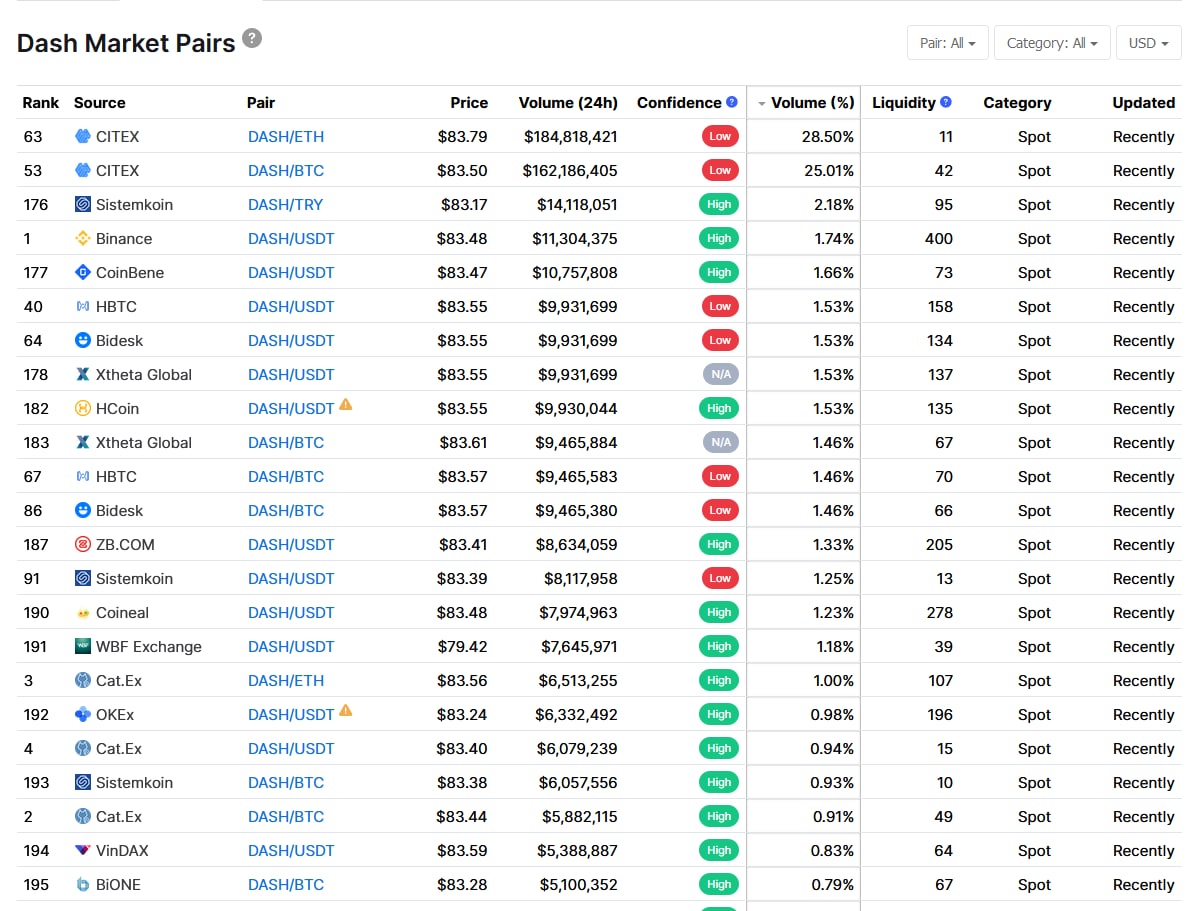Select the $14,118,051 volume cell
Viewport: 1189px width, 911px height.
(x=577, y=204)
